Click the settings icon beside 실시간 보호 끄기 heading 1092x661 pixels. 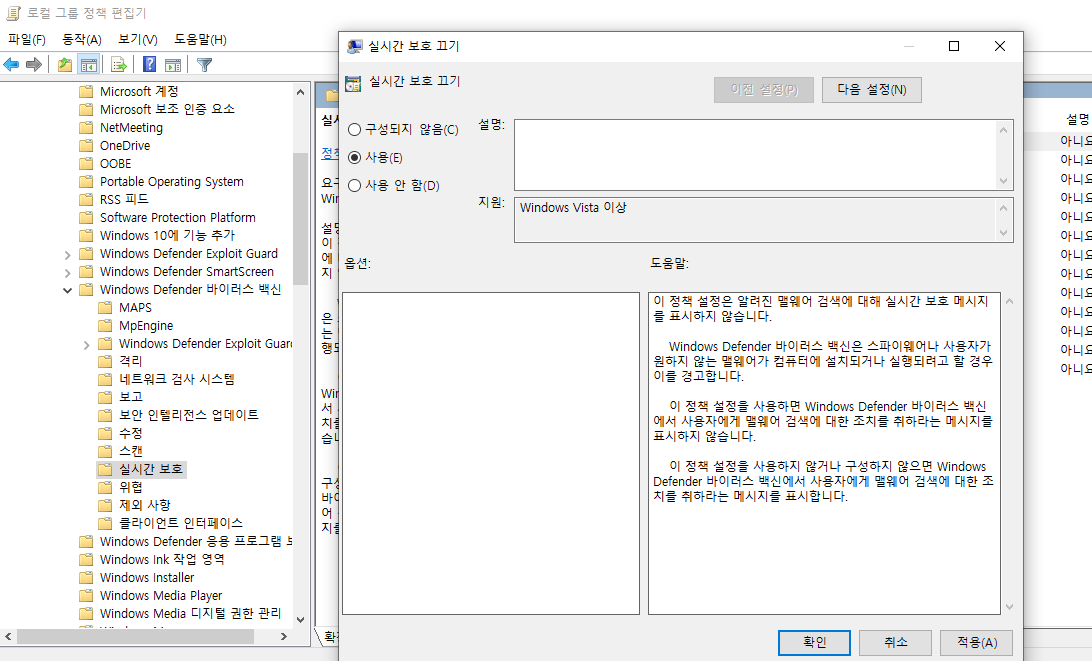point(353,83)
